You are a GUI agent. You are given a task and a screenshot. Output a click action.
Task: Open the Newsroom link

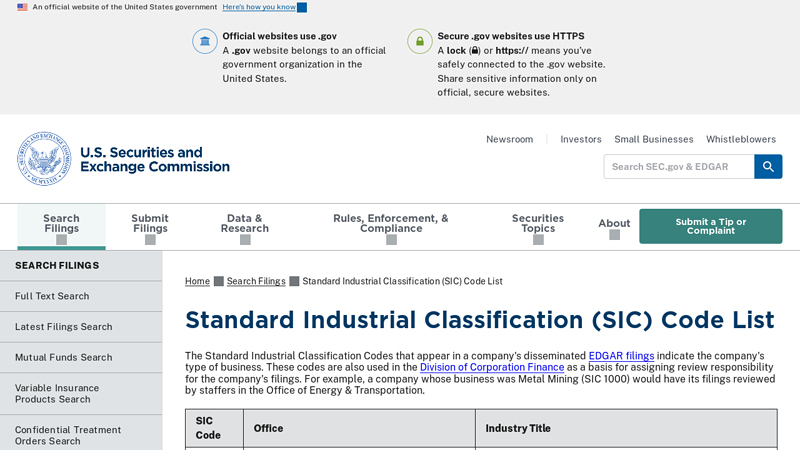509,139
